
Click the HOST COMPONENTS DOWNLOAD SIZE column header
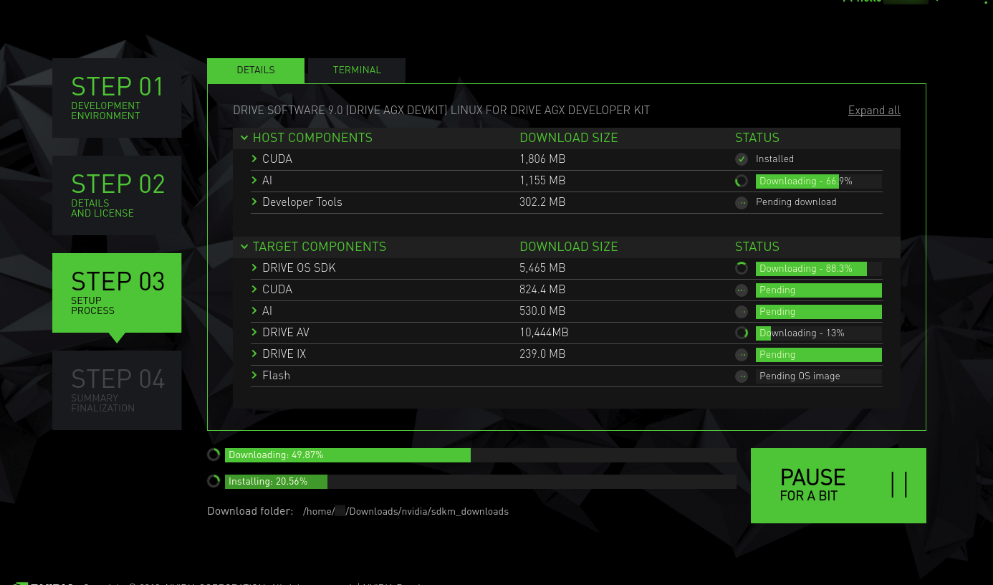pyautogui.click(x=569, y=138)
